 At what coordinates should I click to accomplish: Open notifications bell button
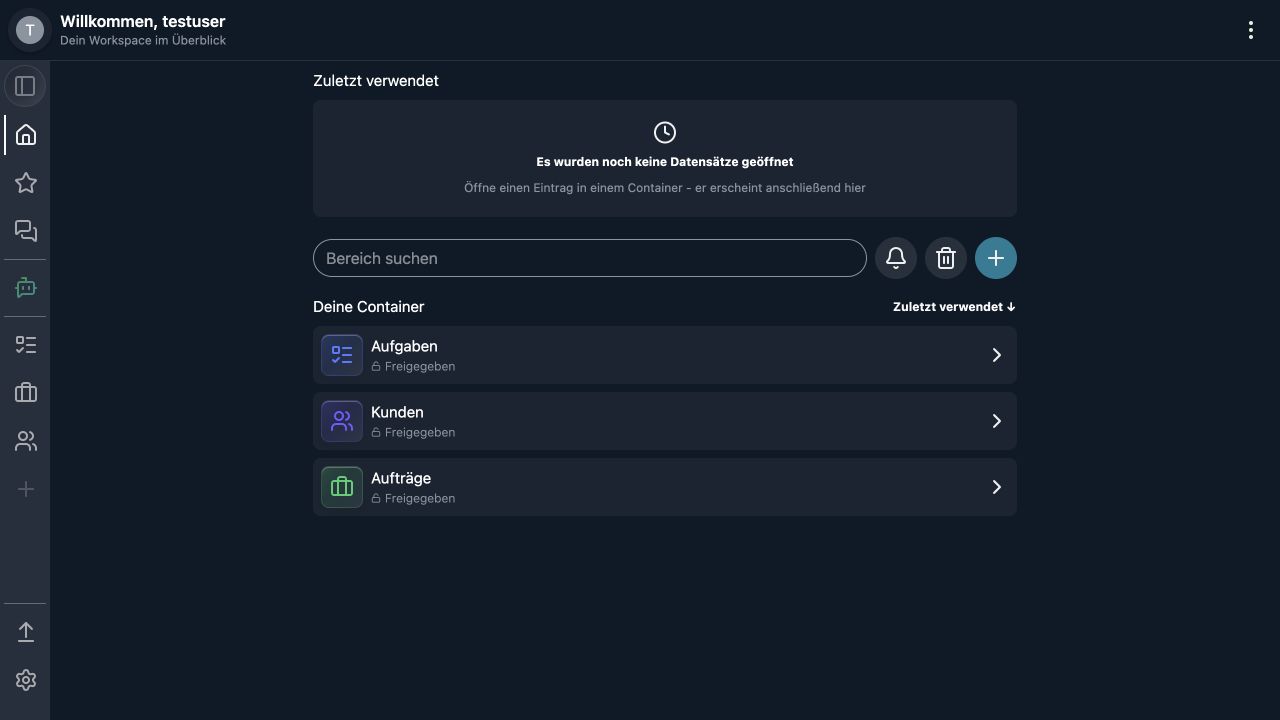pyautogui.click(x=896, y=258)
